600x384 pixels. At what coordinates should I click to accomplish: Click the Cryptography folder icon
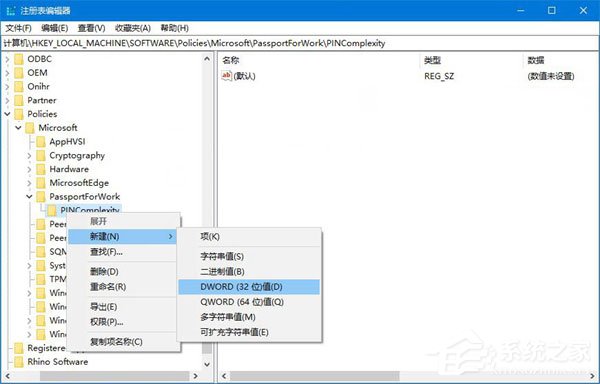(x=41, y=156)
